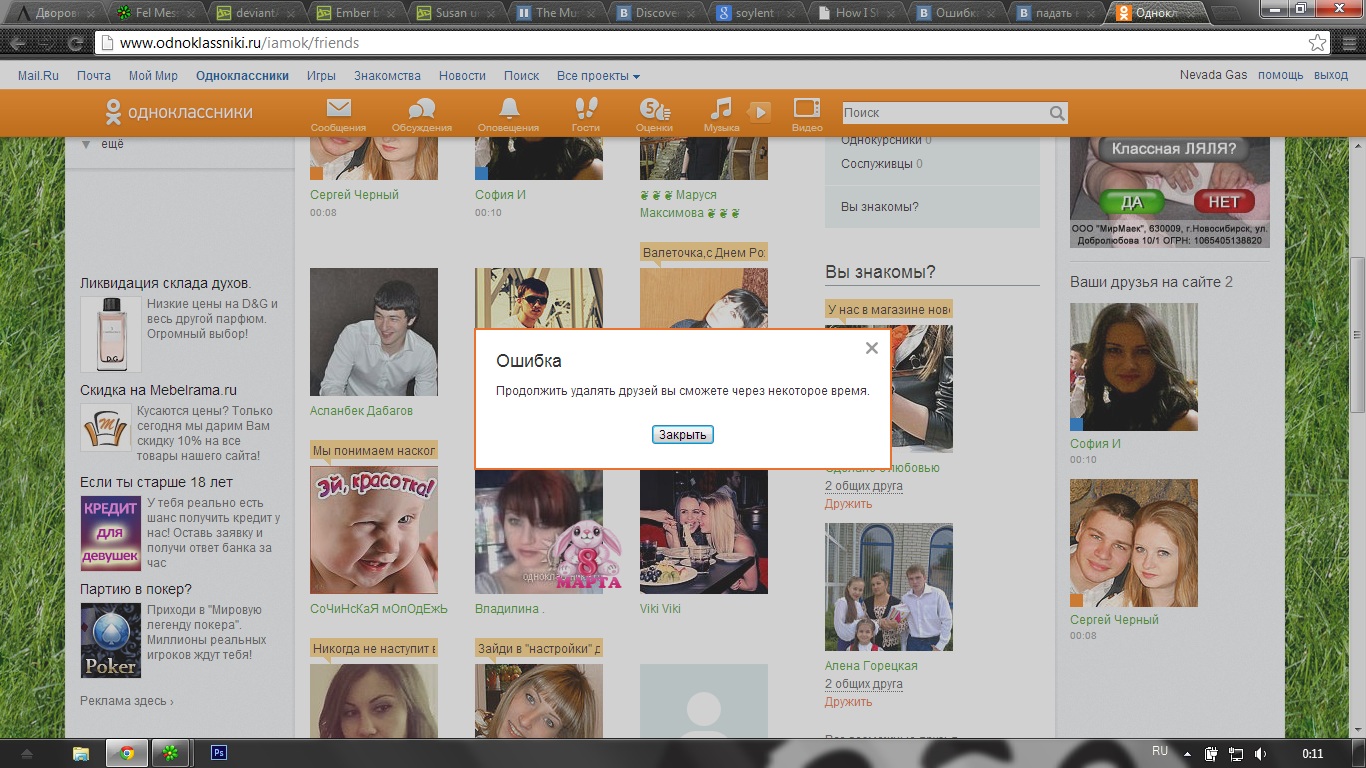Start the music player play button
This screenshot has width=1366, height=768.
tap(760, 112)
